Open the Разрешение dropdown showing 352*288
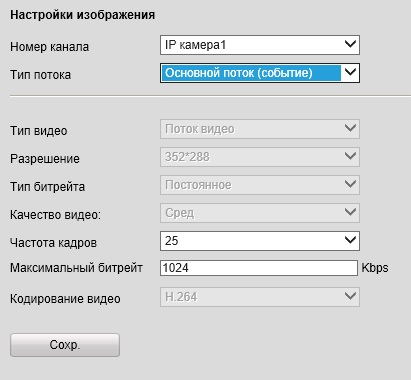The image size is (411, 380). [260, 157]
